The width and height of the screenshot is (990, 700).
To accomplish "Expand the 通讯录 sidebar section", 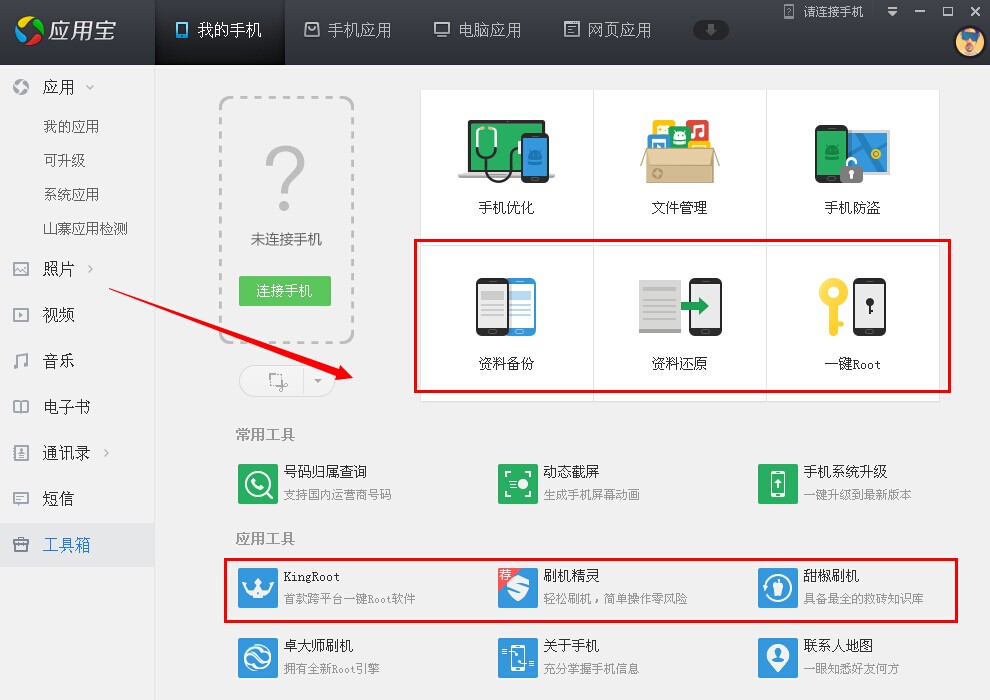I will [62, 453].
